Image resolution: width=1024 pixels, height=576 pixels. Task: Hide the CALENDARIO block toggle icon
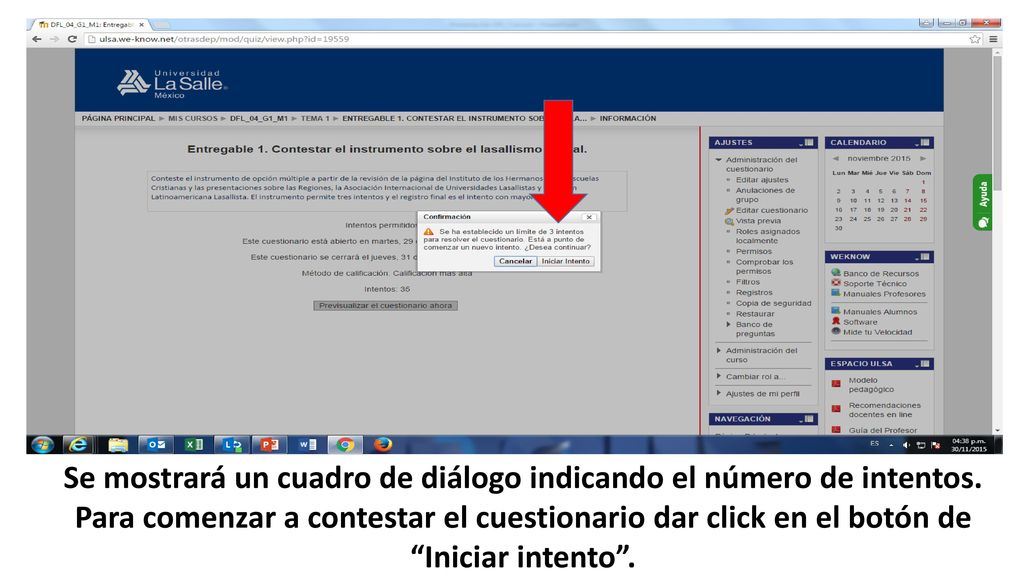pyautogui.click(x=916, y=143)
